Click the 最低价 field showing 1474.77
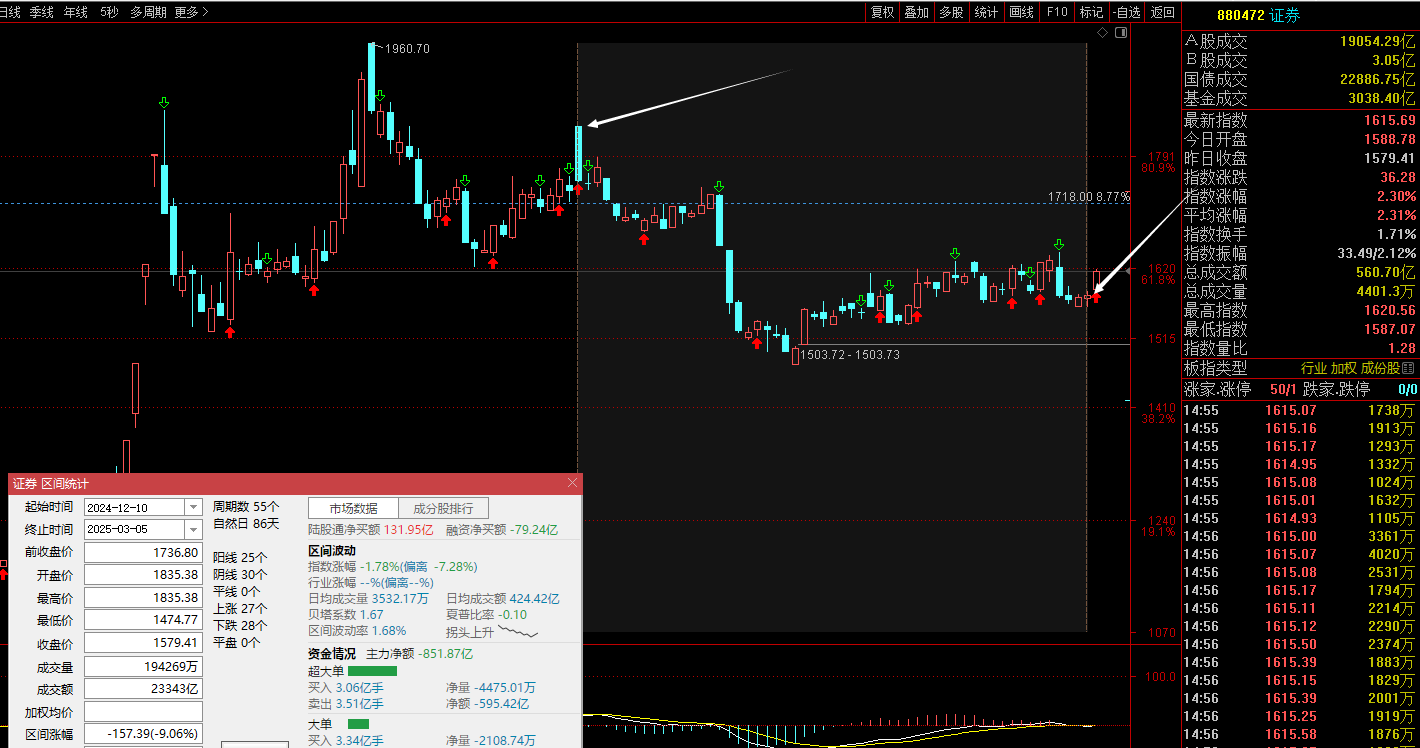 point(143,621)
